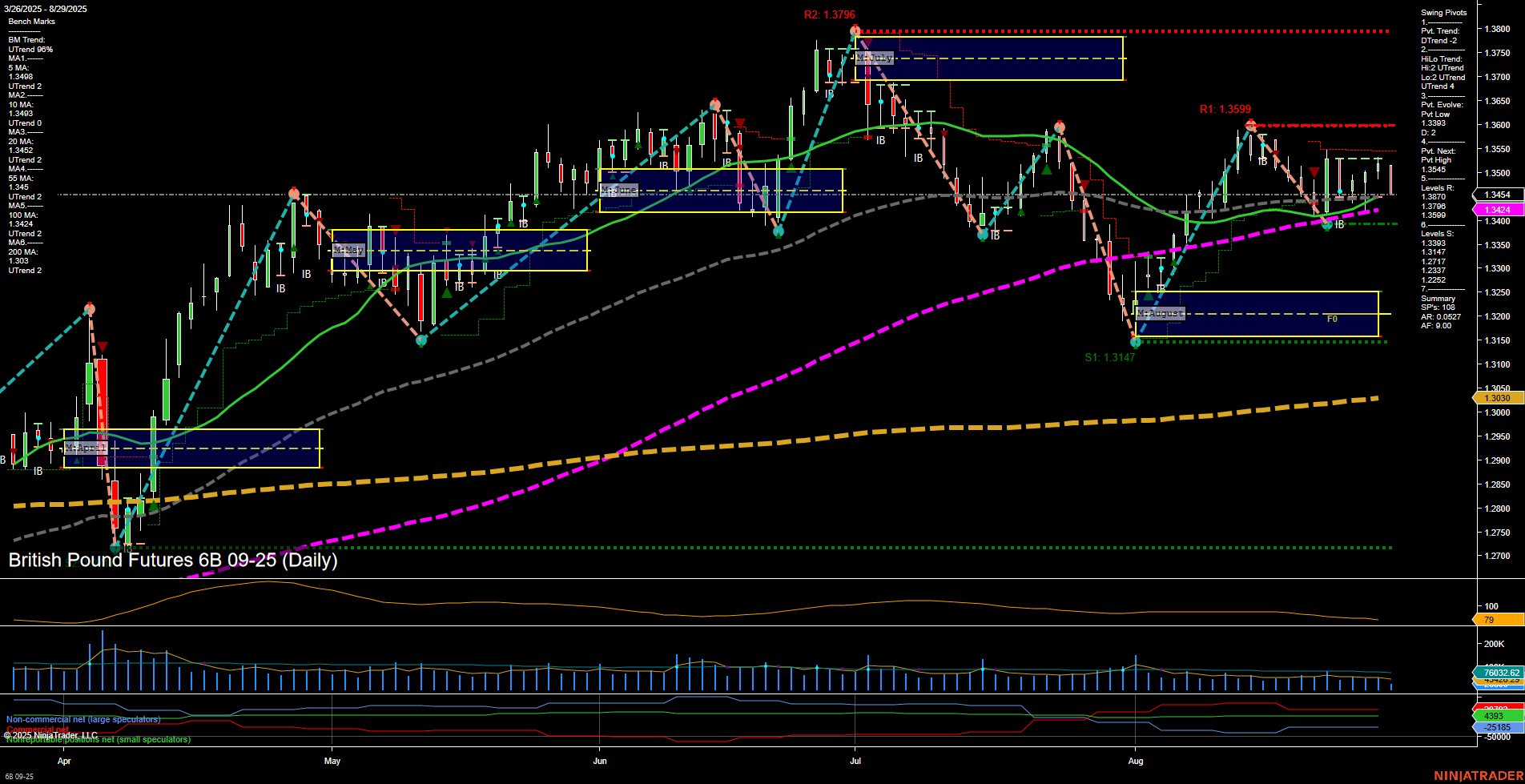The height and width of the screenshot is (784, 1525).
Task: Click the British Pound Futures chart title
Action: [173, 560]
